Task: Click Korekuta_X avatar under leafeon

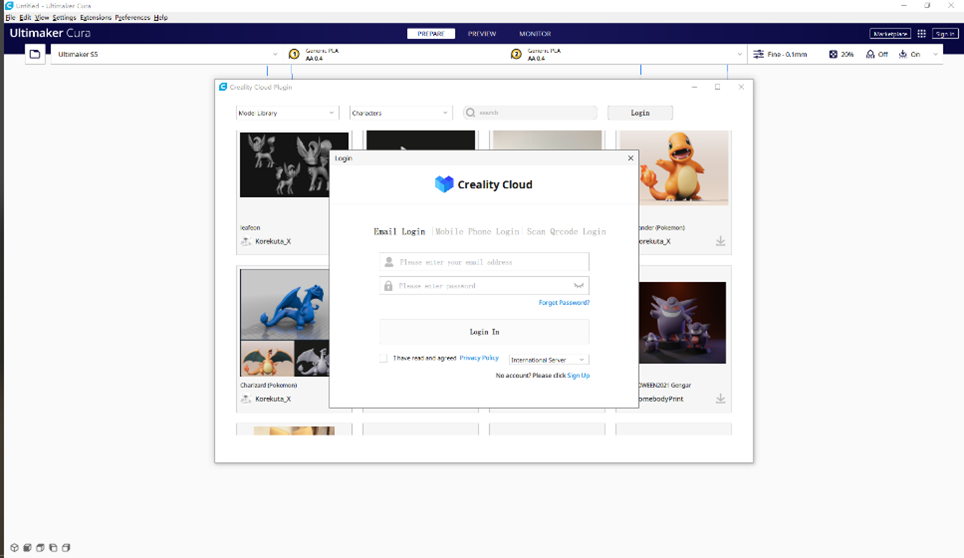Action: 246,242
